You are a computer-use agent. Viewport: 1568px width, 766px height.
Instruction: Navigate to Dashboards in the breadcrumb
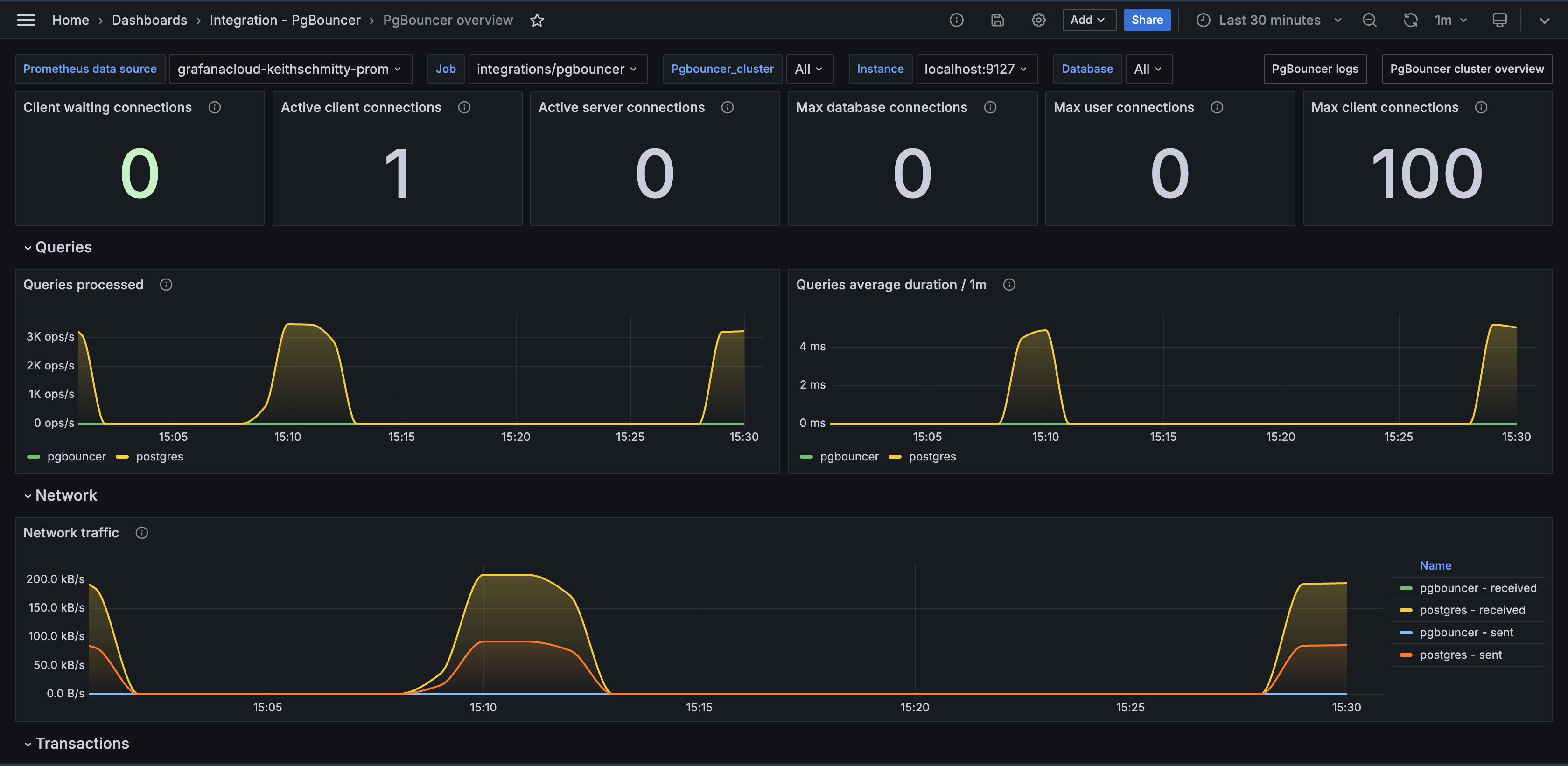click(x=150, y=20)
